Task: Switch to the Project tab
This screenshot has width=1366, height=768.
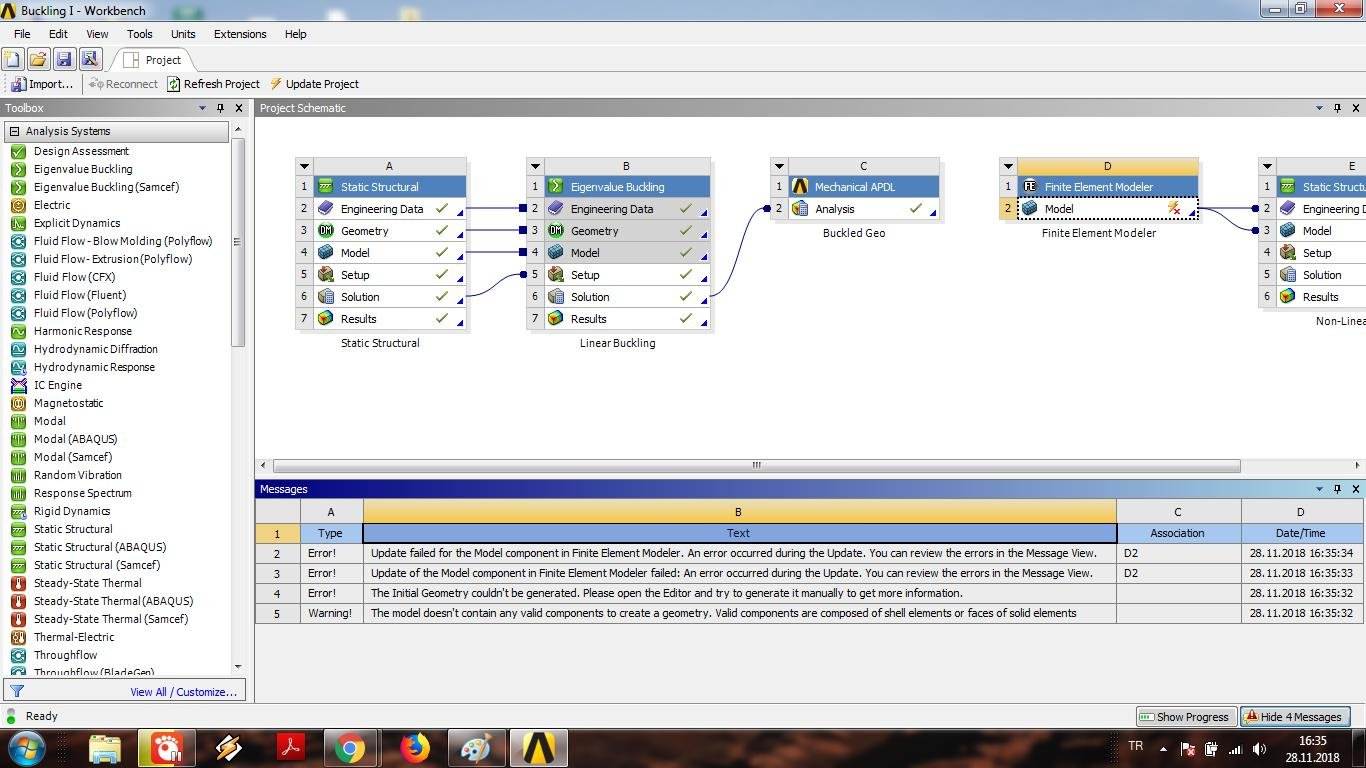Action: coord(152,60)
